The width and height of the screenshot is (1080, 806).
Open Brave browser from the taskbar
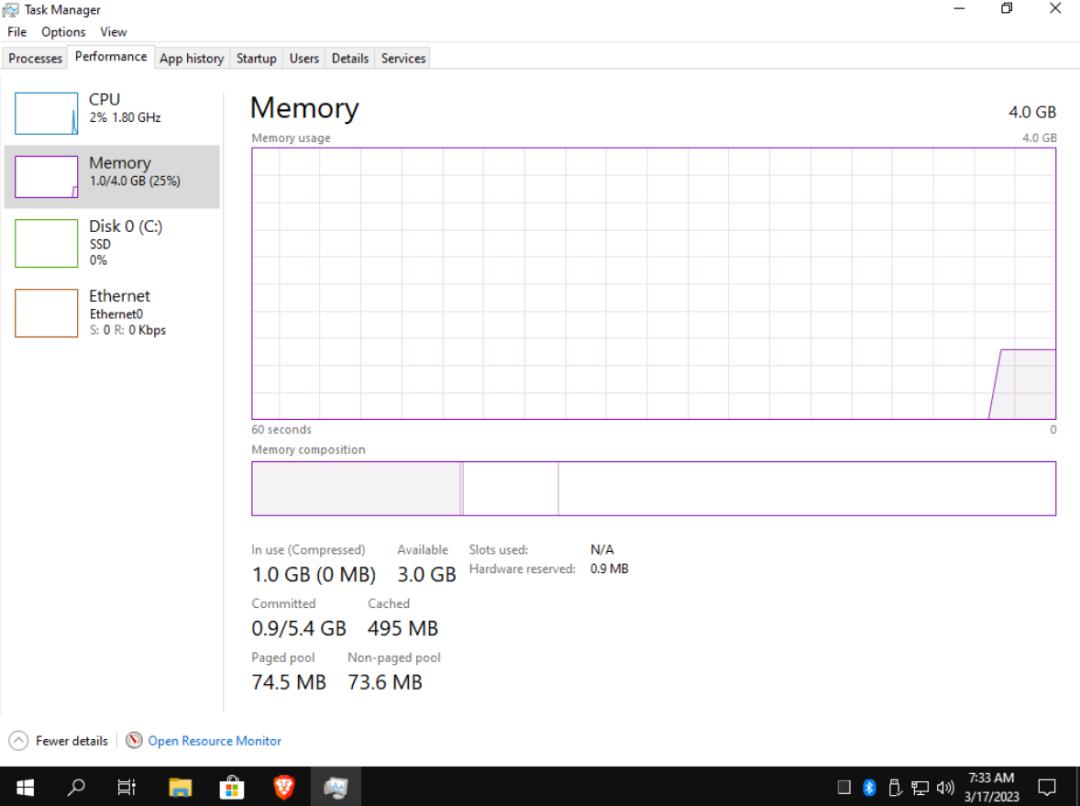(x=284, y=787)
